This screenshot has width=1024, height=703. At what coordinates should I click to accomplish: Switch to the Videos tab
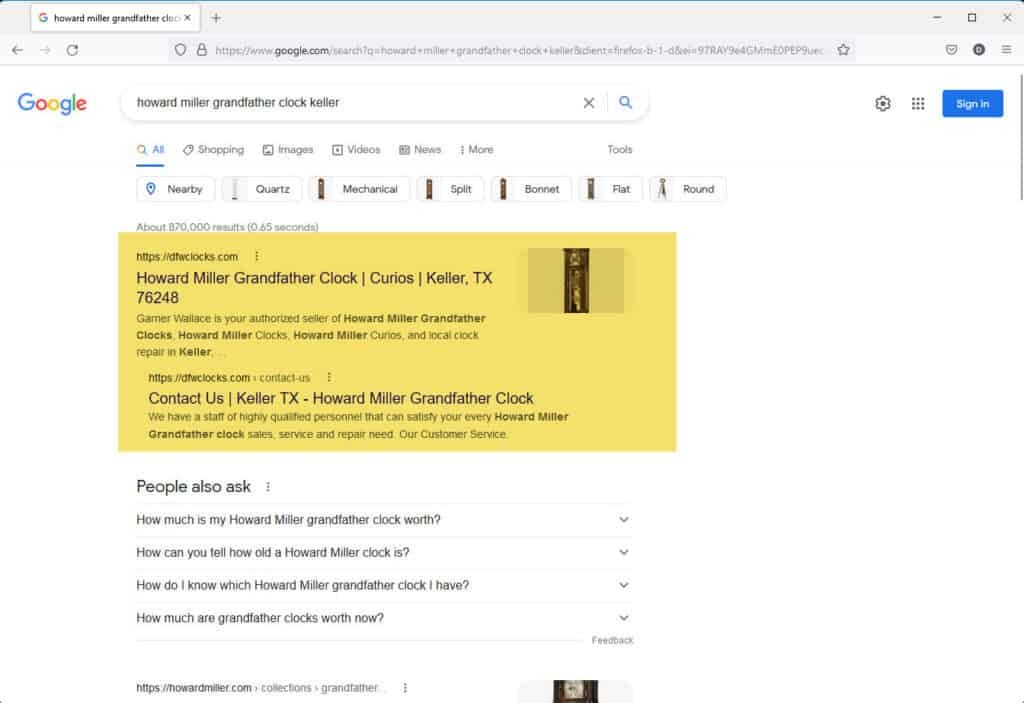(356, 150)
